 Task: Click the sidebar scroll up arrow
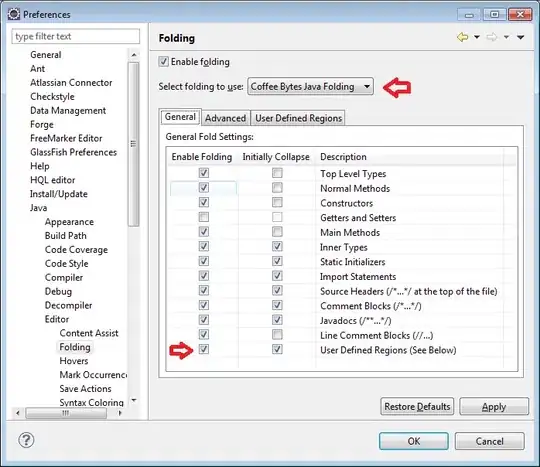click(134, 55)
